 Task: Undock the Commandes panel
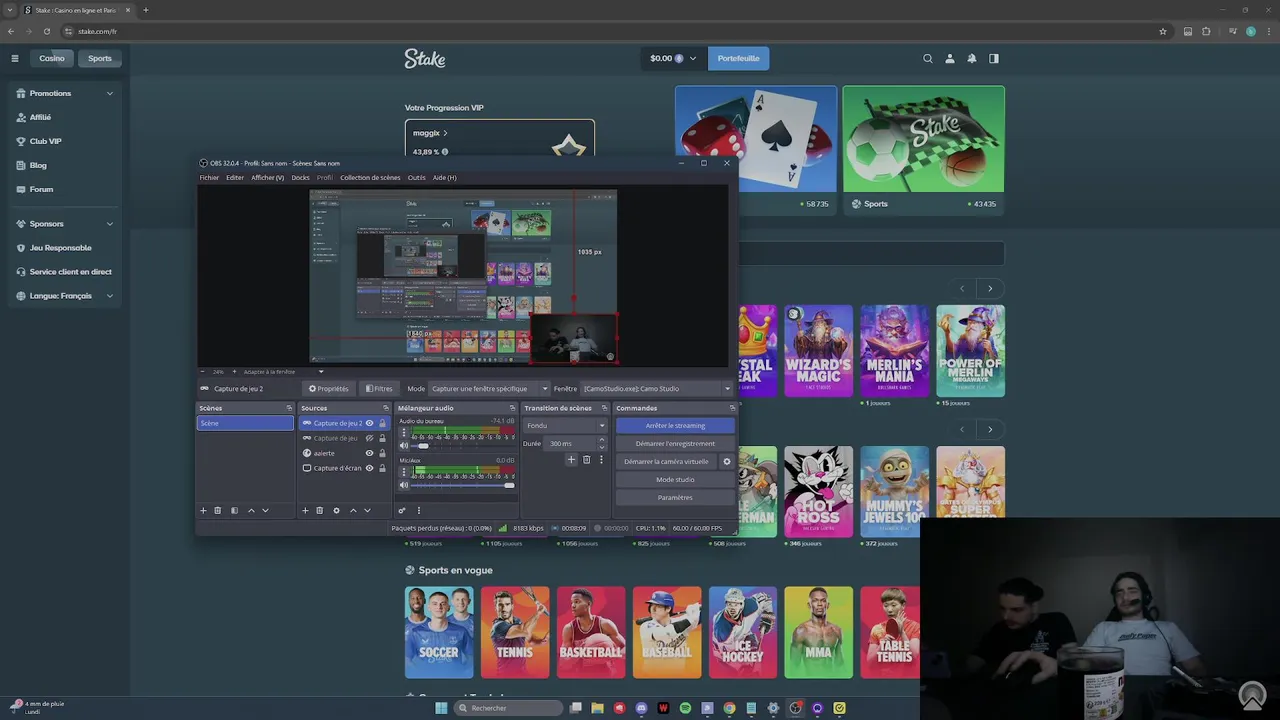[732, 408]
